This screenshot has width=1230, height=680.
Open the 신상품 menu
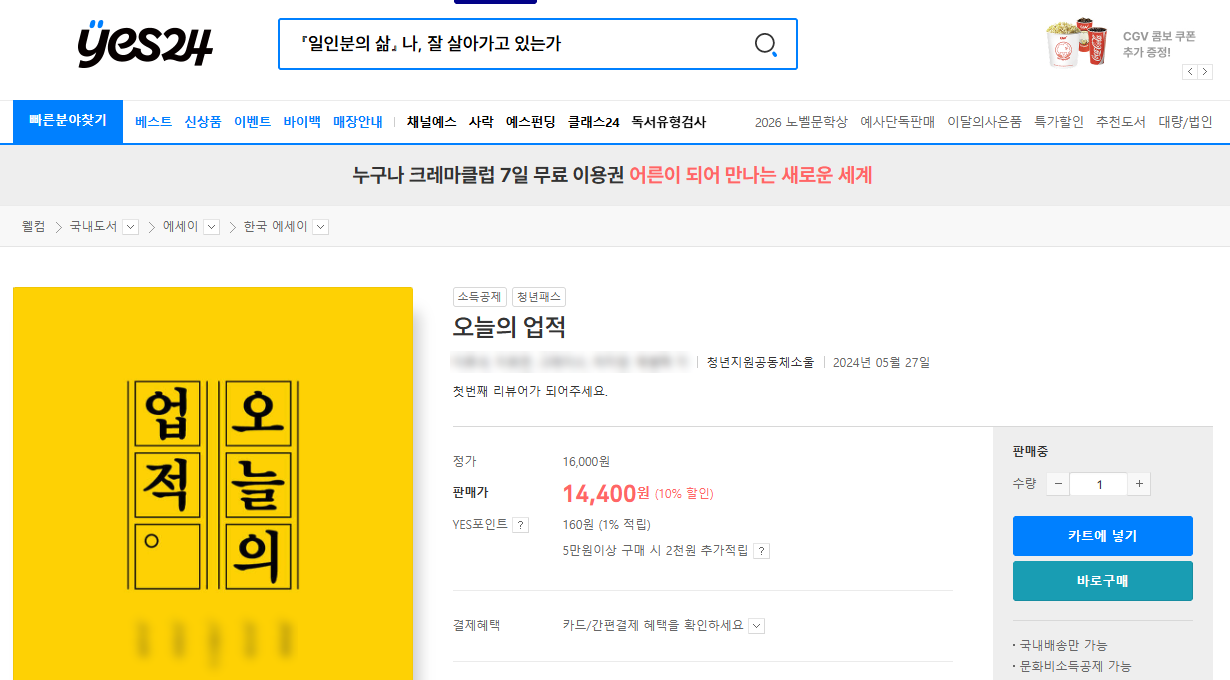(203, 122)
